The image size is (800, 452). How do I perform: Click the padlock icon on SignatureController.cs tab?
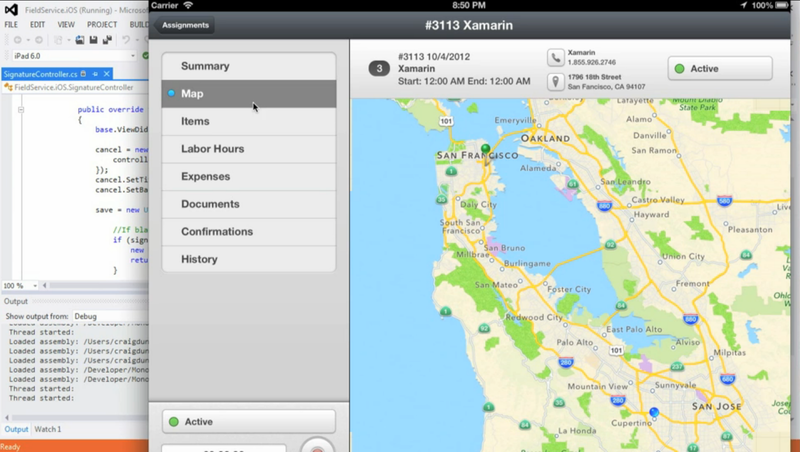(83, 74)
